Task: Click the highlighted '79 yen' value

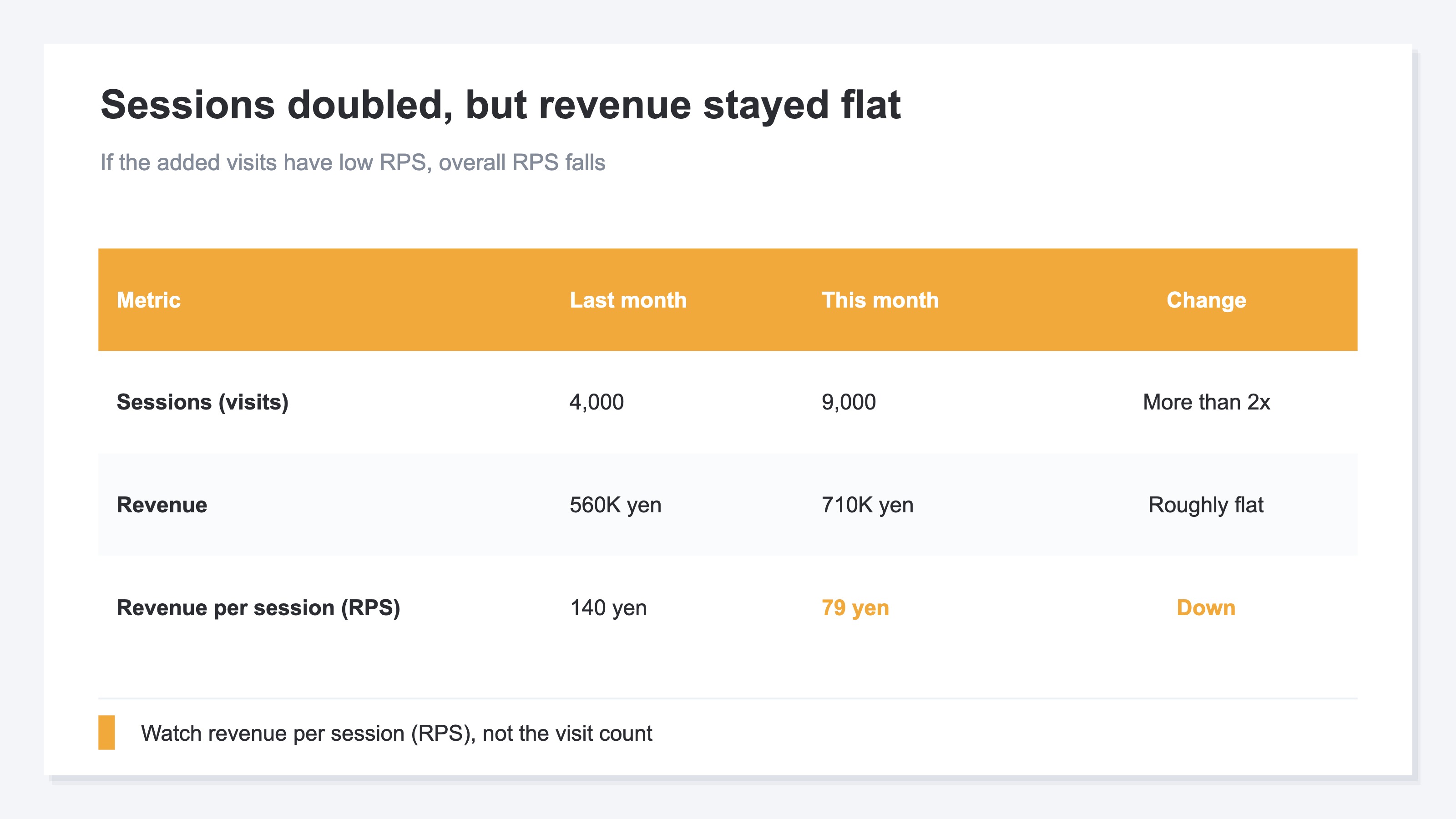Action: (x=855, y=608)
